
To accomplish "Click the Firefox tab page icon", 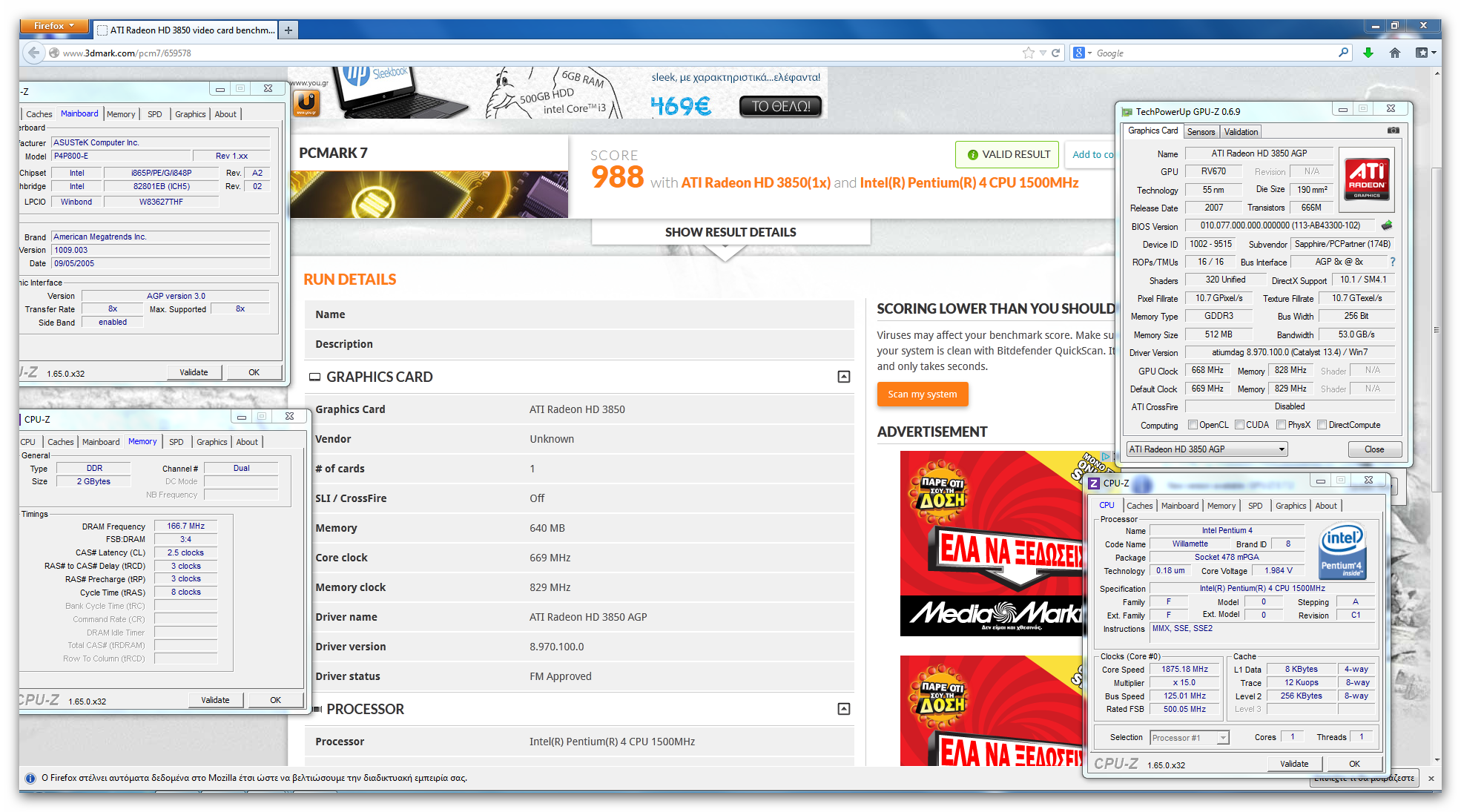I will pos(103,30).
